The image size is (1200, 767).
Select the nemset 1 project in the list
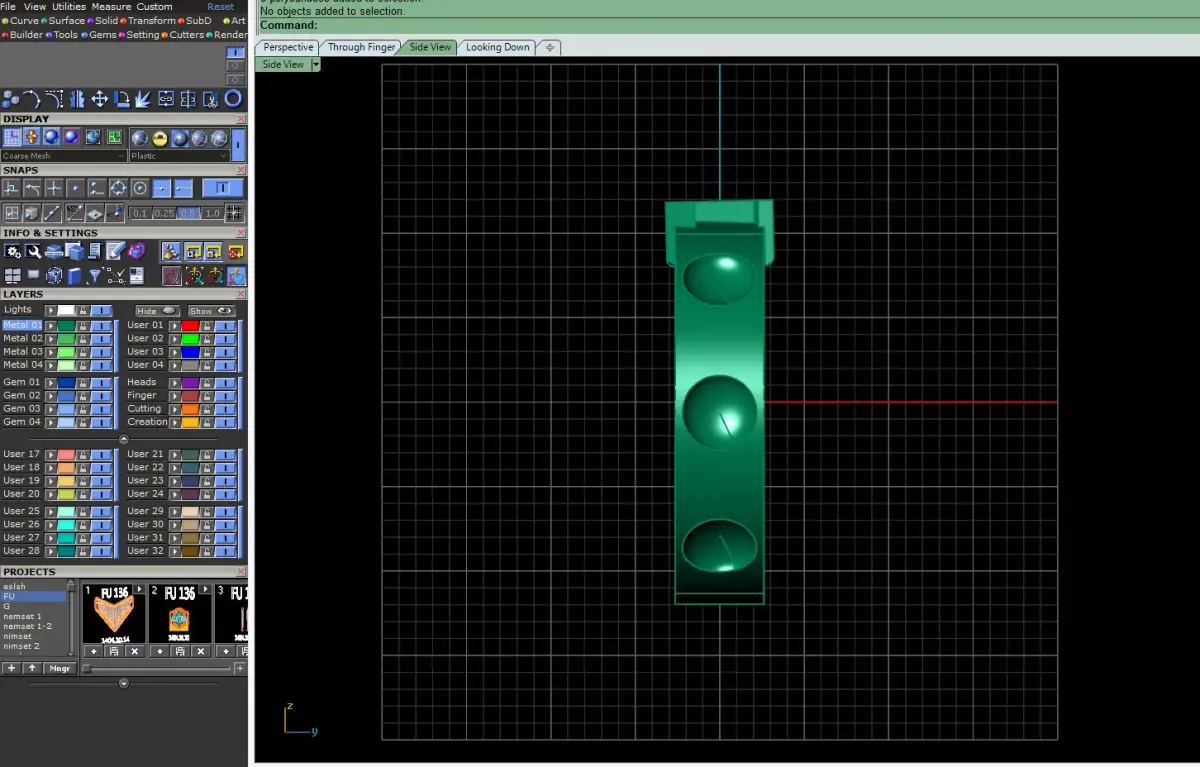coord(22,616)
